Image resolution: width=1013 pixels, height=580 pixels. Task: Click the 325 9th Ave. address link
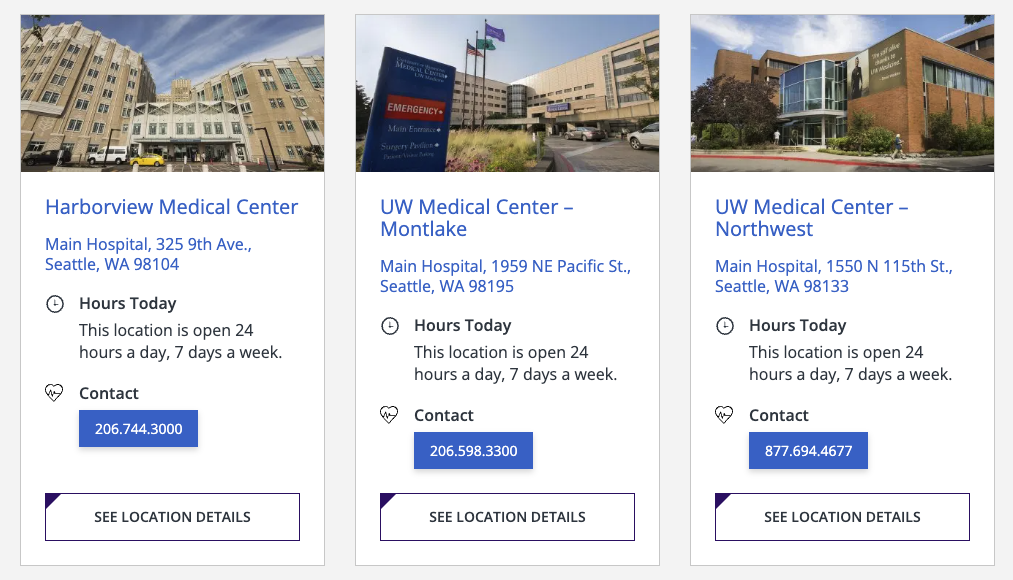tap(148, 254)
